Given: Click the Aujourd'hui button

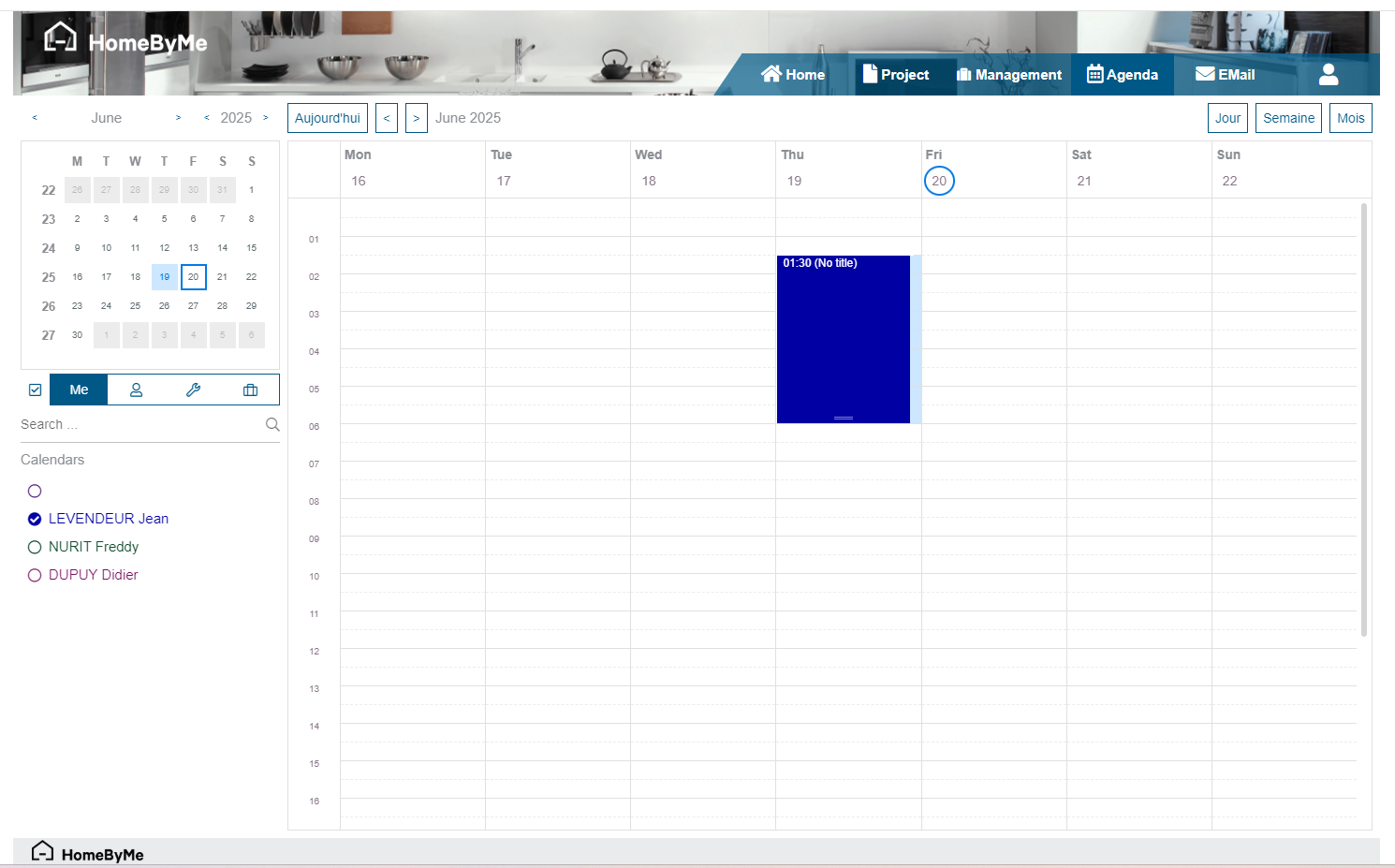Looking at the screenshot, I should (327, 118).
